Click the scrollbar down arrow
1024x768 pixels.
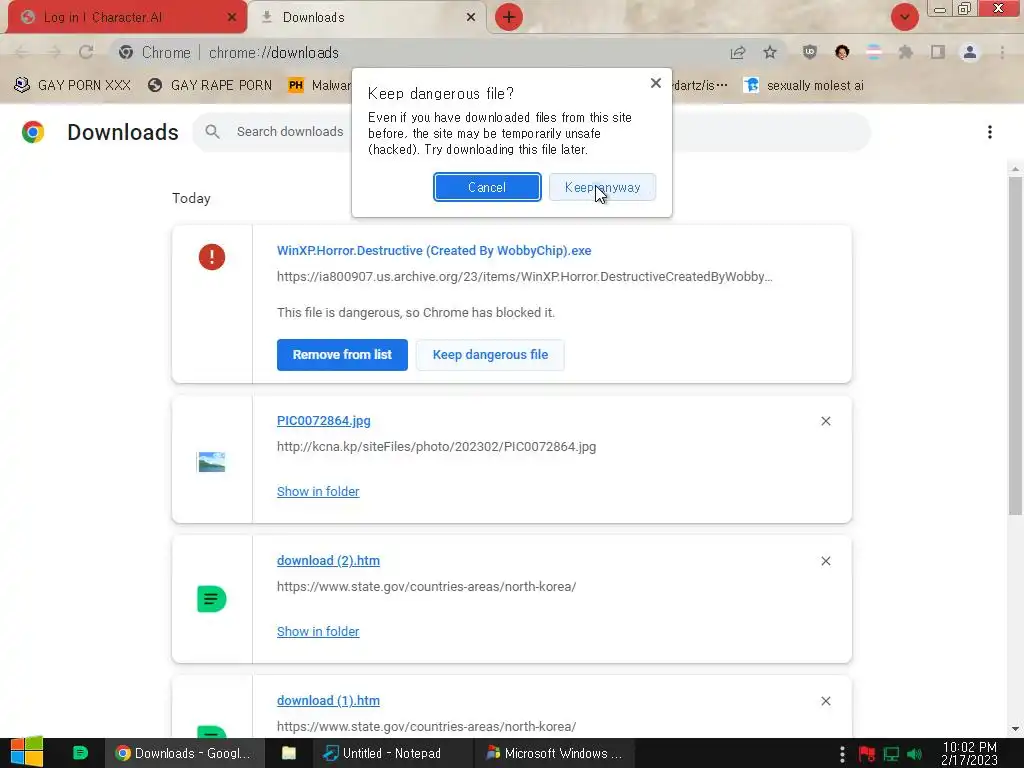(1015, 729)
